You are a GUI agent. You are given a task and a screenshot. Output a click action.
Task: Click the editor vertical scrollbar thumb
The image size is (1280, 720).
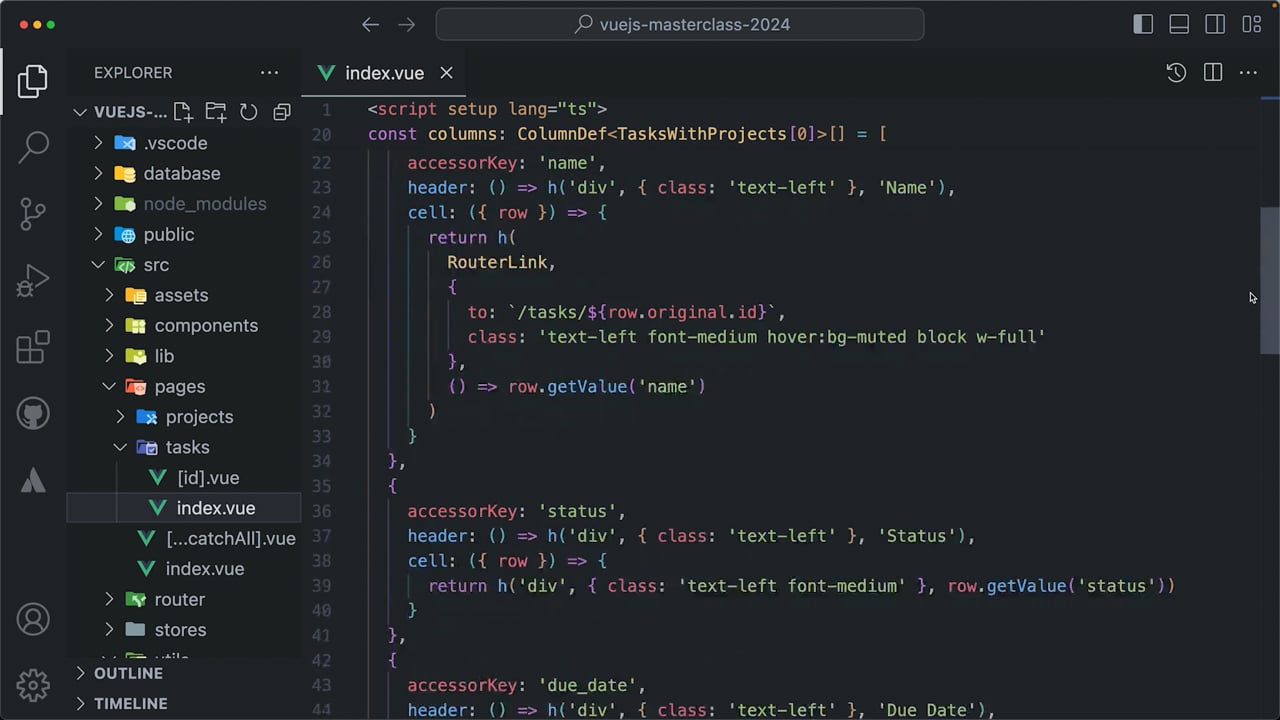[x=1269, y=280]
